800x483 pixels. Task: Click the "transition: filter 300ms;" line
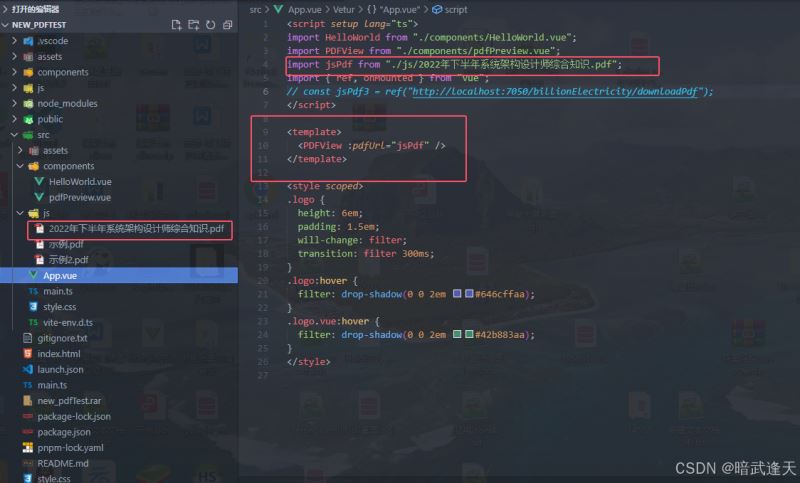pyautogui.click(x=366, y=253)
